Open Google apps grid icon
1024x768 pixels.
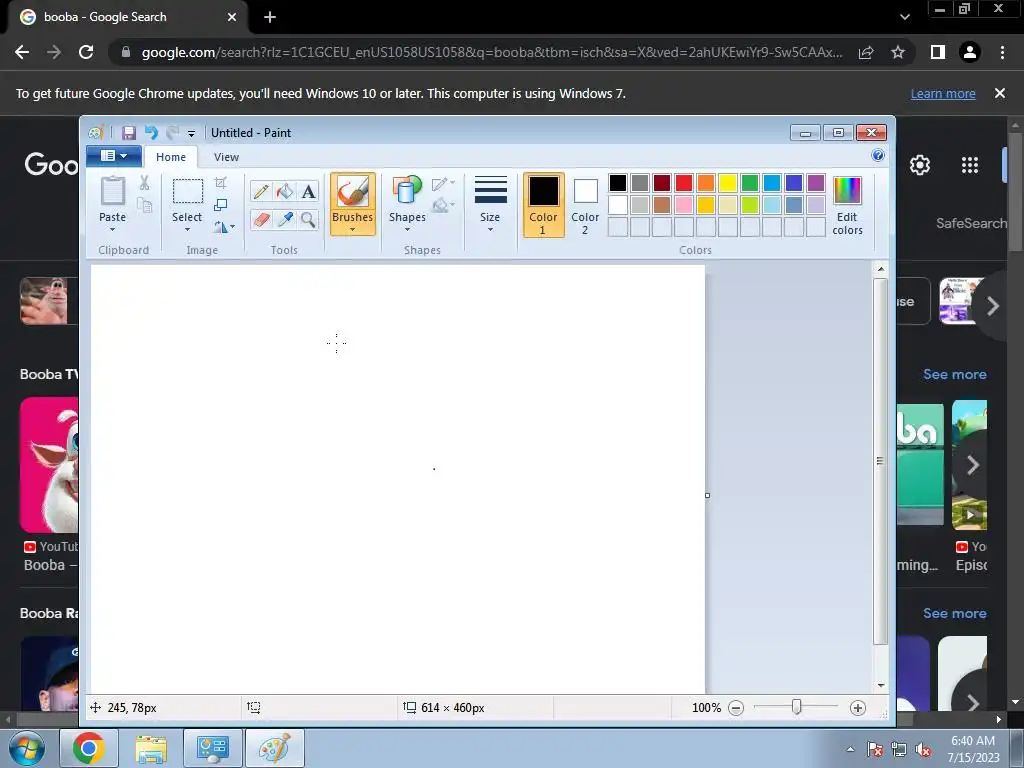pos(970,165)
